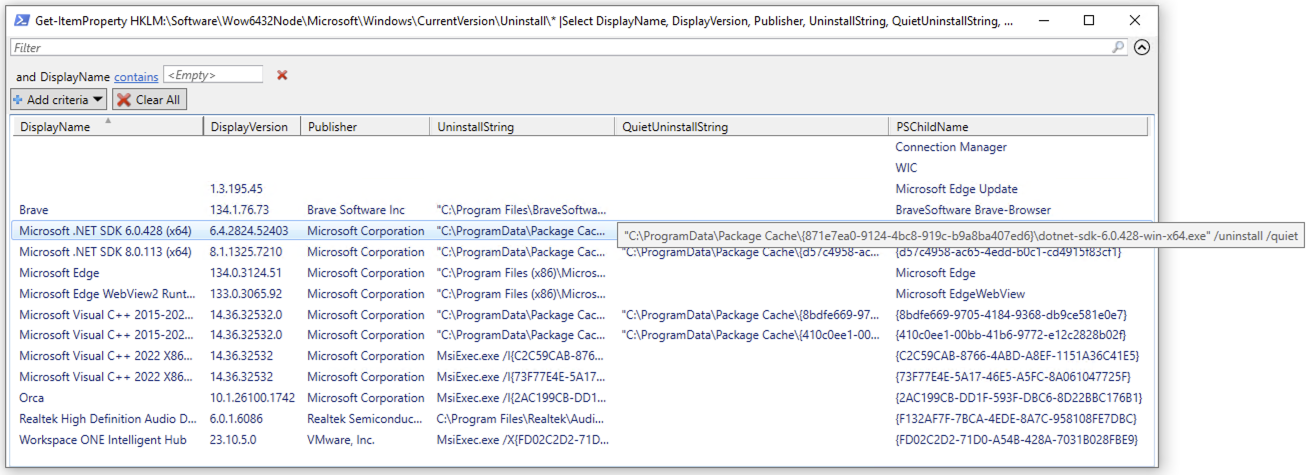The image size is (1312, 475).
Task: Sort by the Publisher column header
Action: [x=332, y=127]
